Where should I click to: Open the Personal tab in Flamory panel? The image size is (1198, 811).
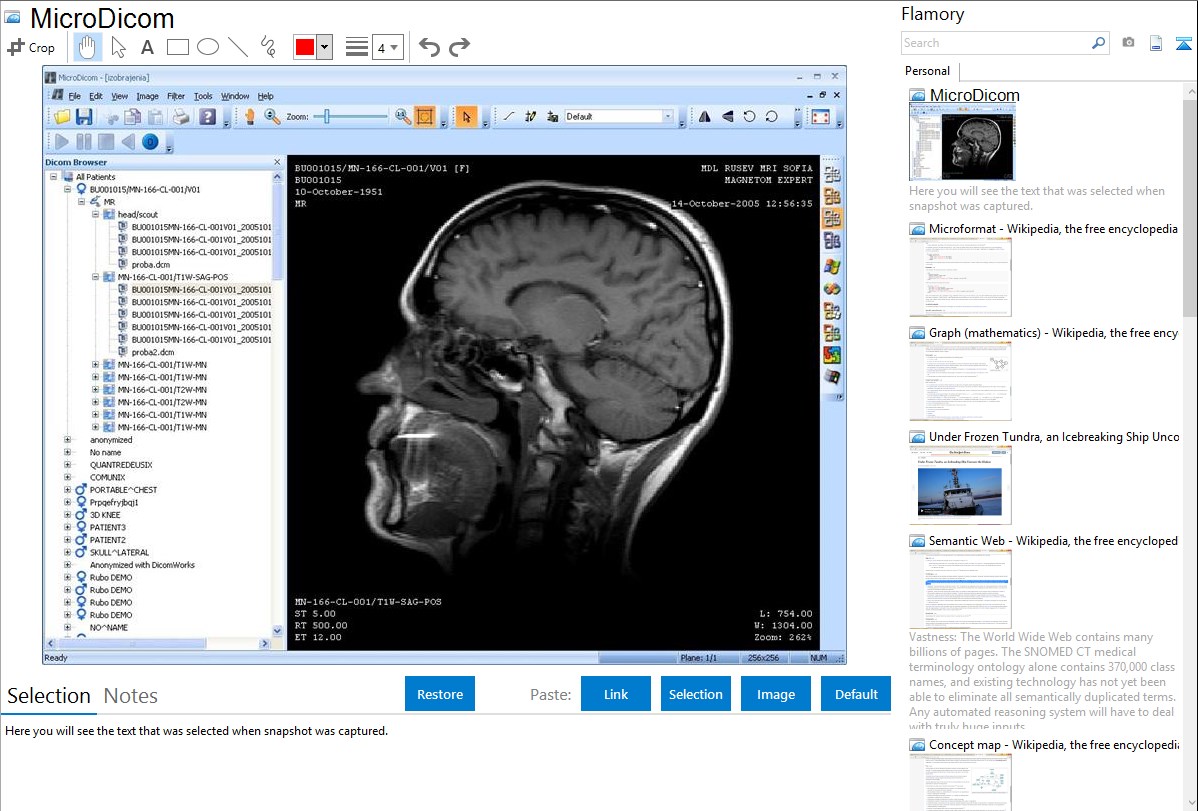coord(927,71)
